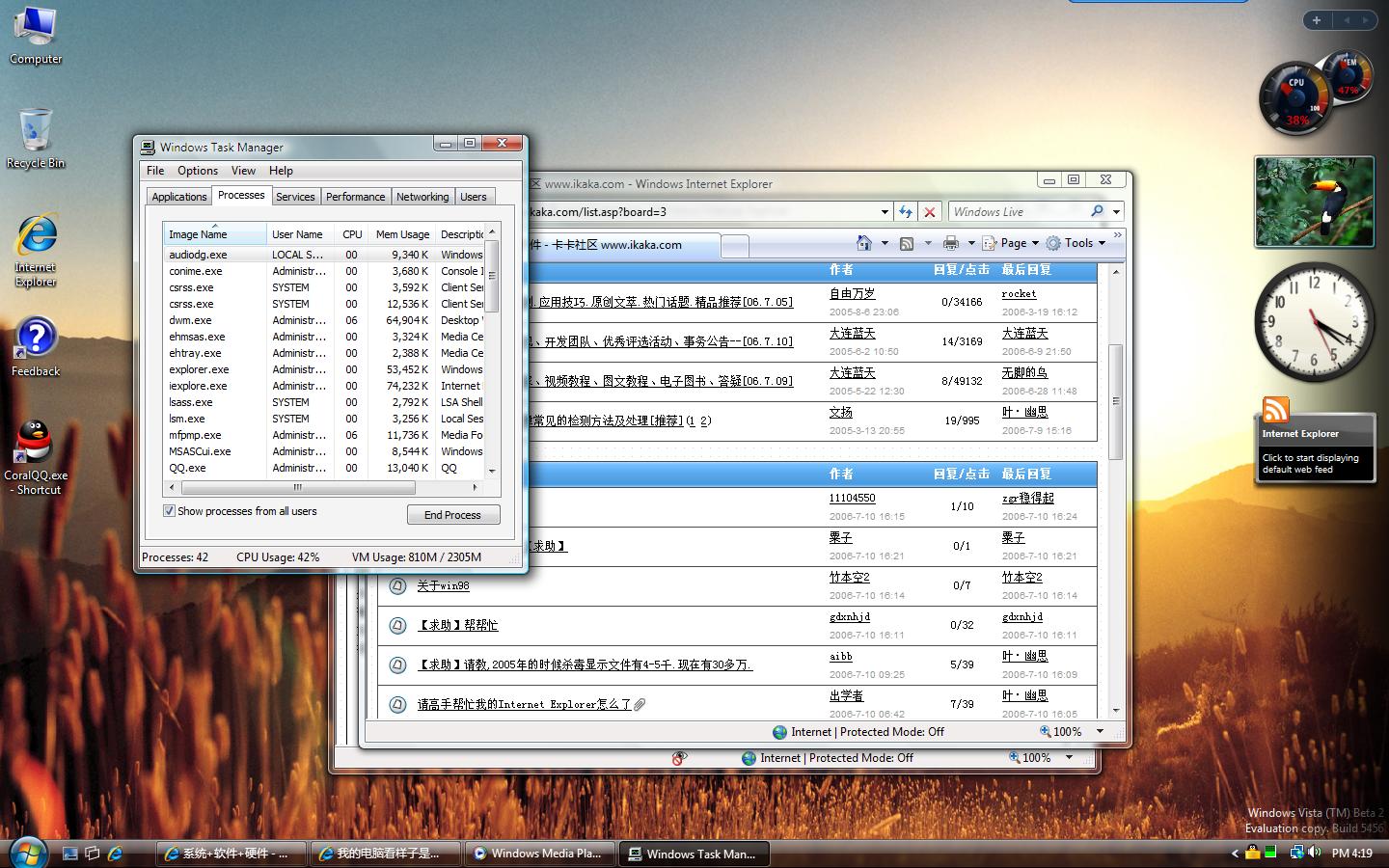Open the Recycle Bin desktop icon
Viewport: 1389px width, 868px height.
(35, 132)
